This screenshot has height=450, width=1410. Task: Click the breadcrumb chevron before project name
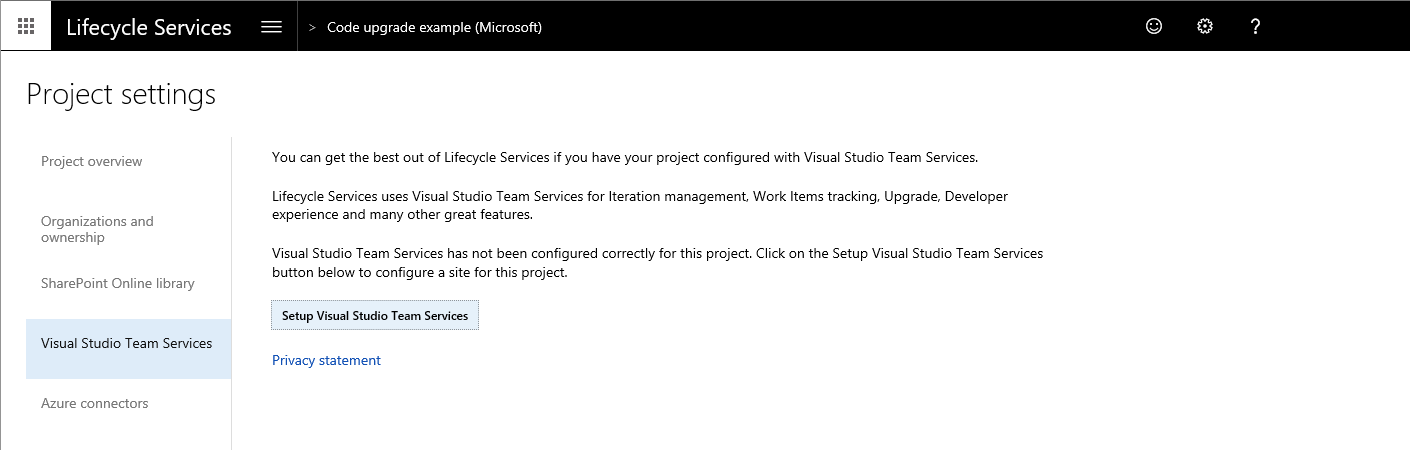pyautogui.click(x=312, y=28)
